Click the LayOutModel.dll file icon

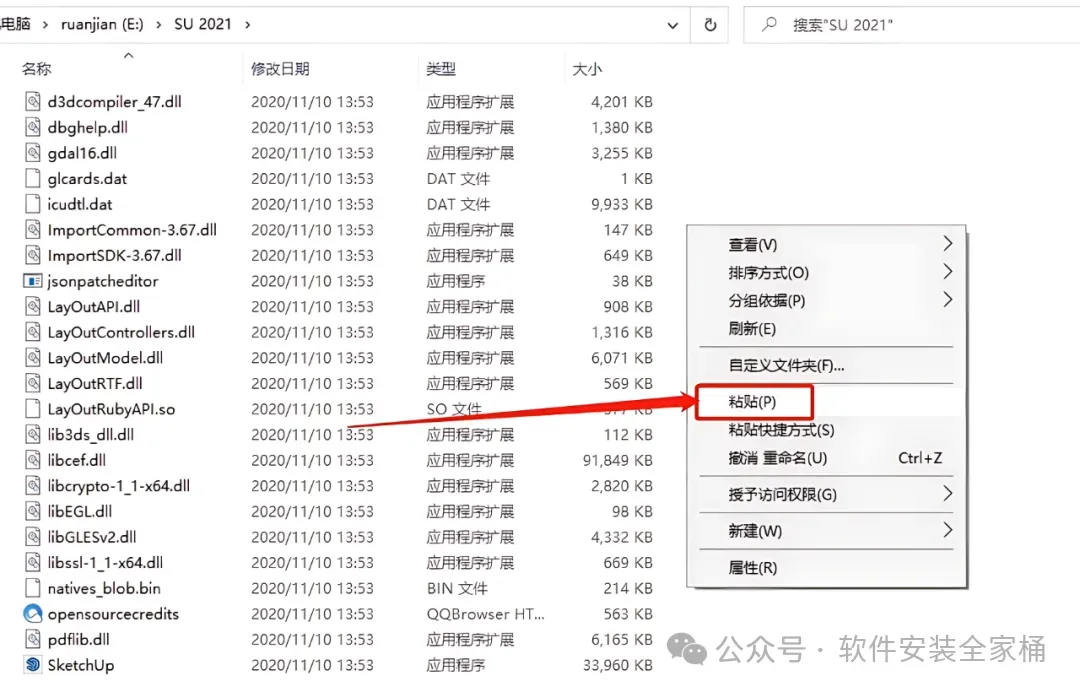pos(32,358)
